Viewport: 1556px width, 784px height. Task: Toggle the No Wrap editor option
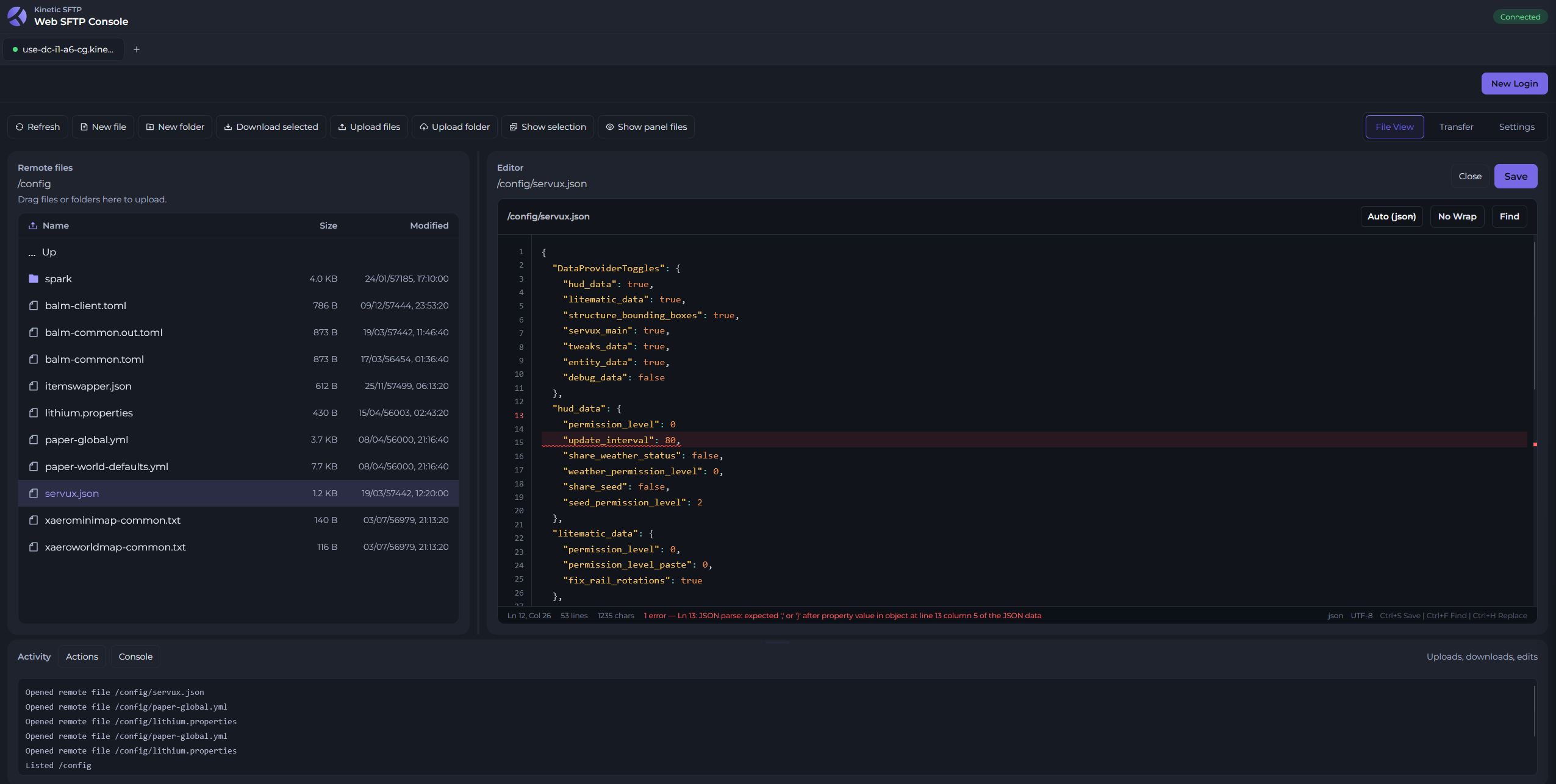click(1457, 216)
